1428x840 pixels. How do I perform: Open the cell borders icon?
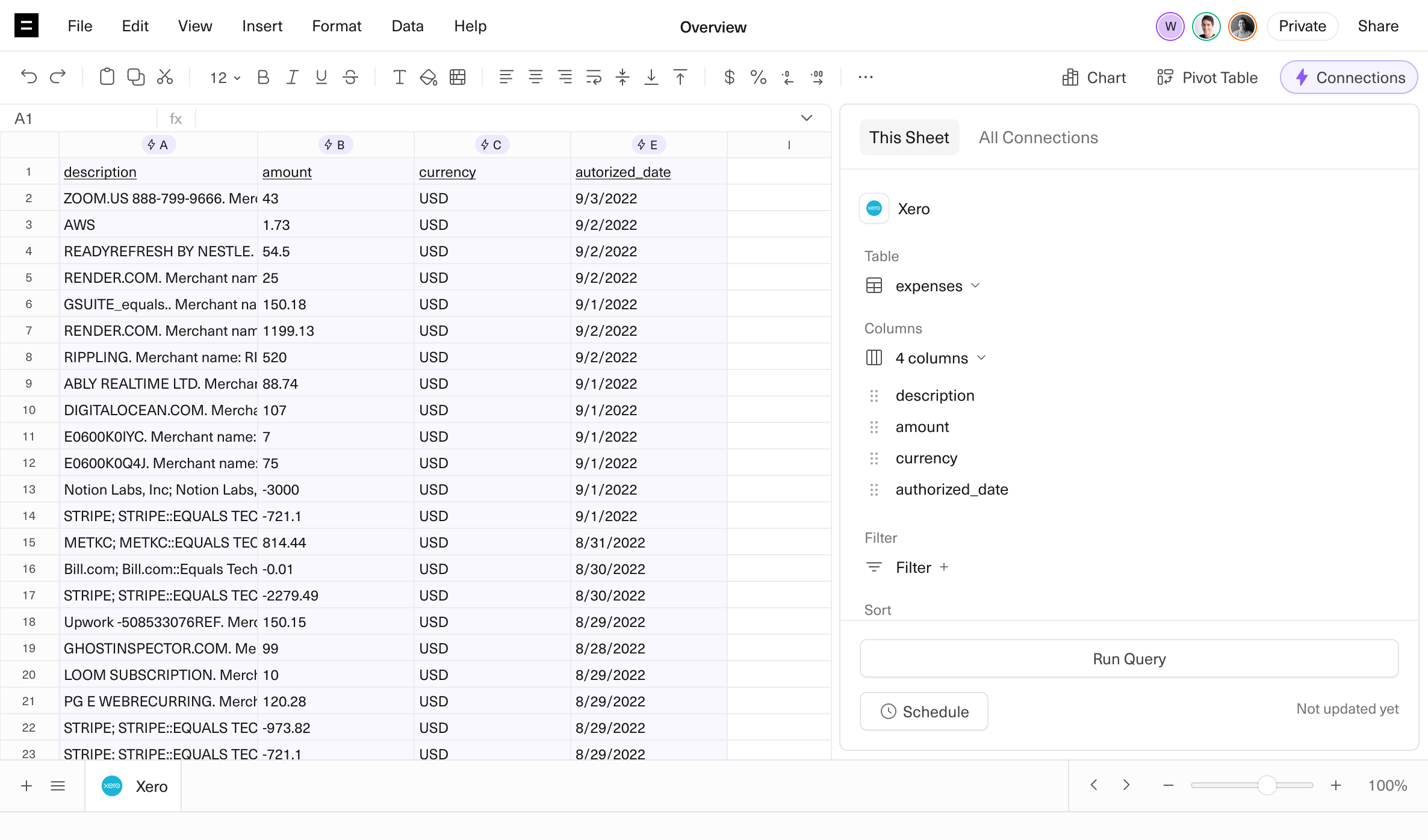[x=458, y=77]
